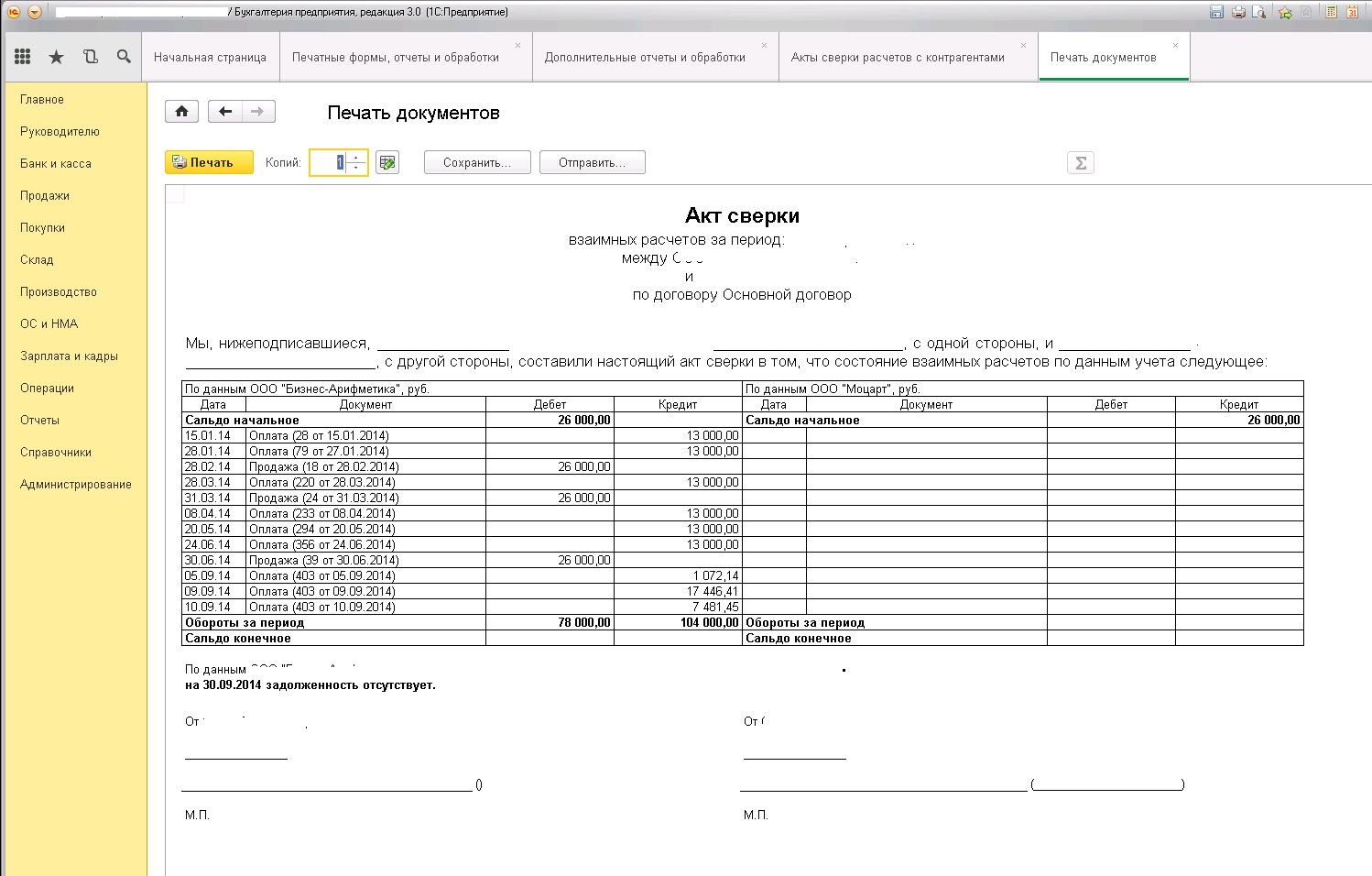Click the yellow Печать button
The image size is (1372, 876).
(209, 162)
